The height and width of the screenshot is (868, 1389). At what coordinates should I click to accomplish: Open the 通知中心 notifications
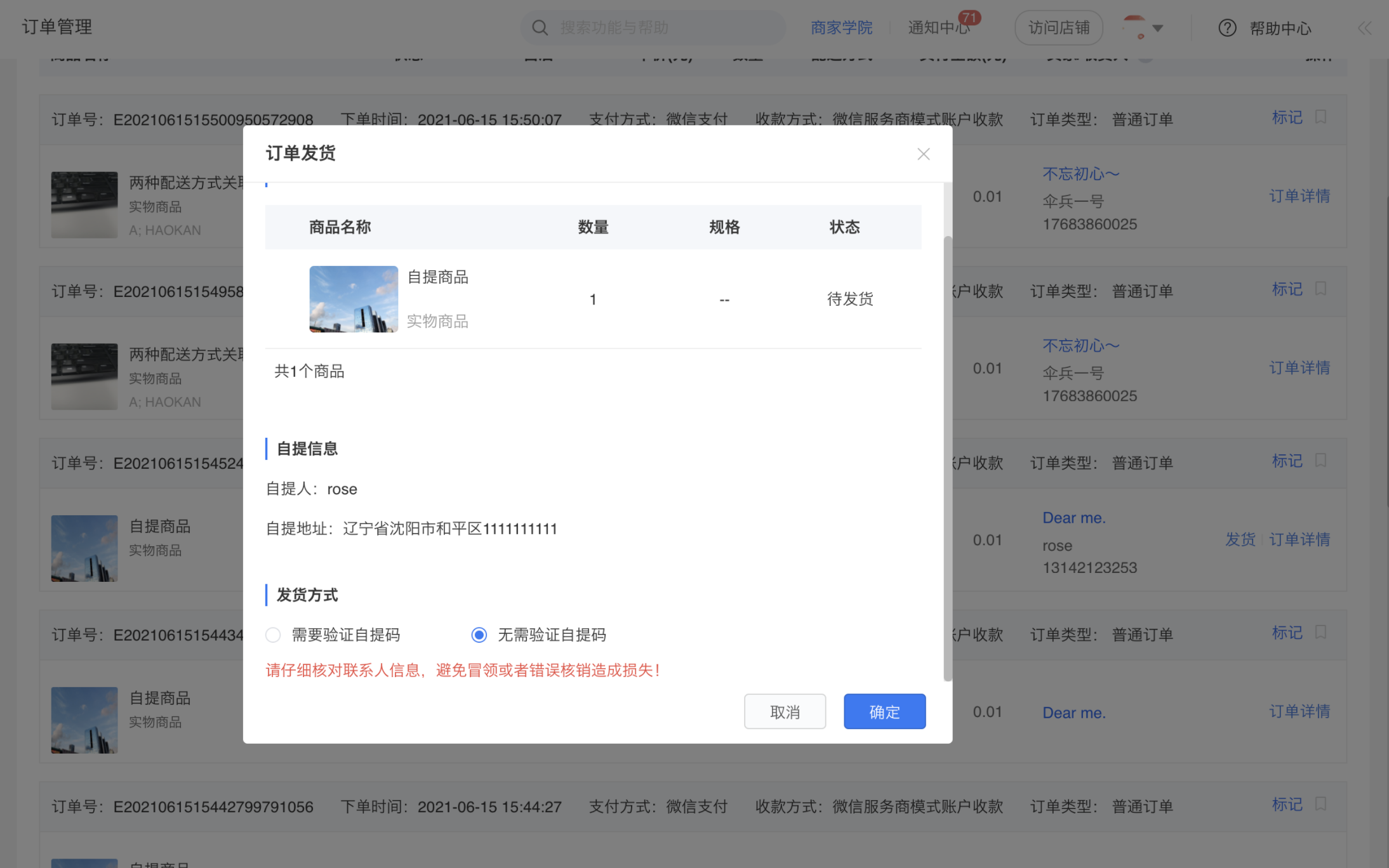pyautogui.click(x=938, y=28)
